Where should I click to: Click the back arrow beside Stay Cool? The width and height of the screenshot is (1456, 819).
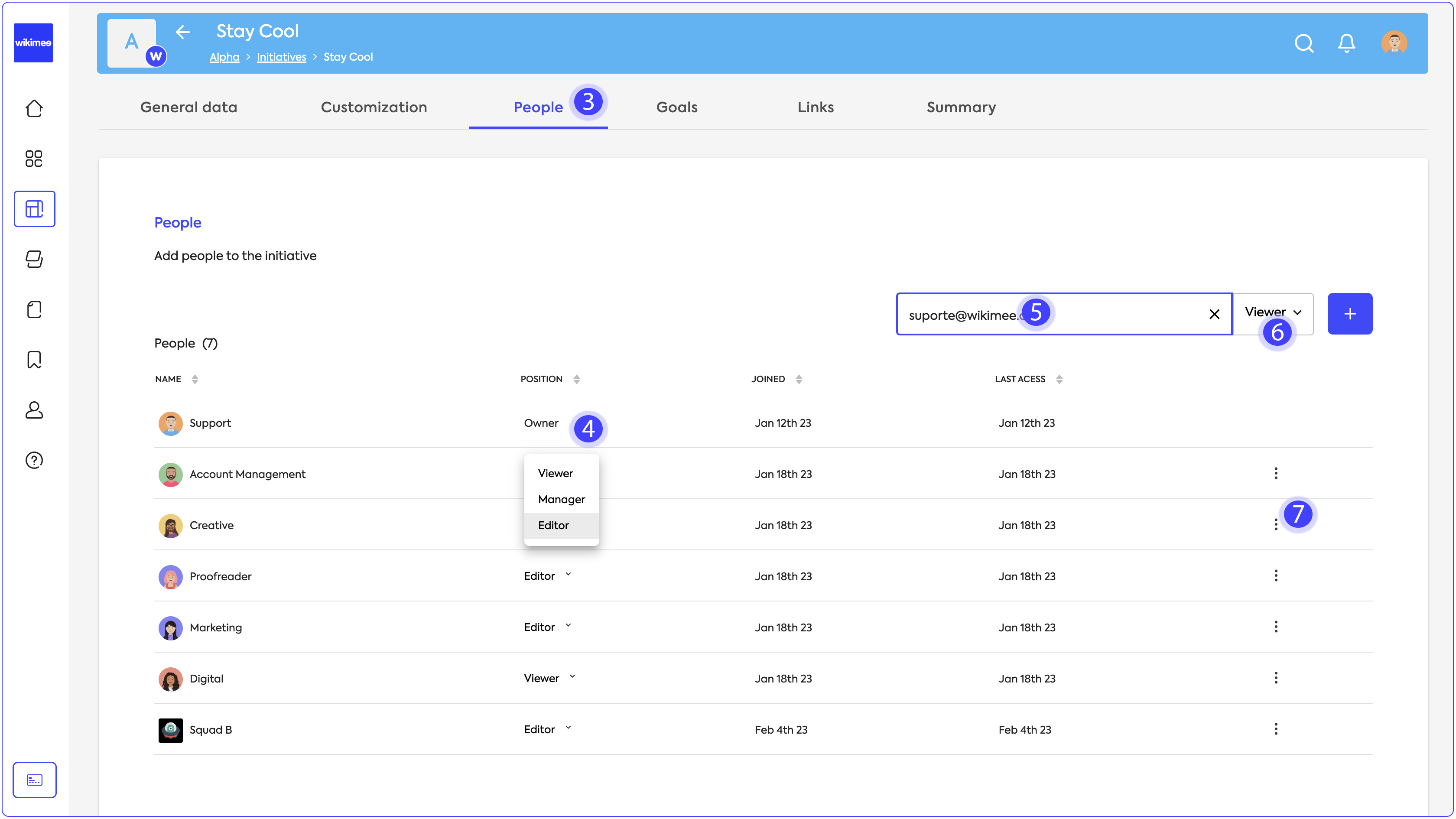coord(182,32)
